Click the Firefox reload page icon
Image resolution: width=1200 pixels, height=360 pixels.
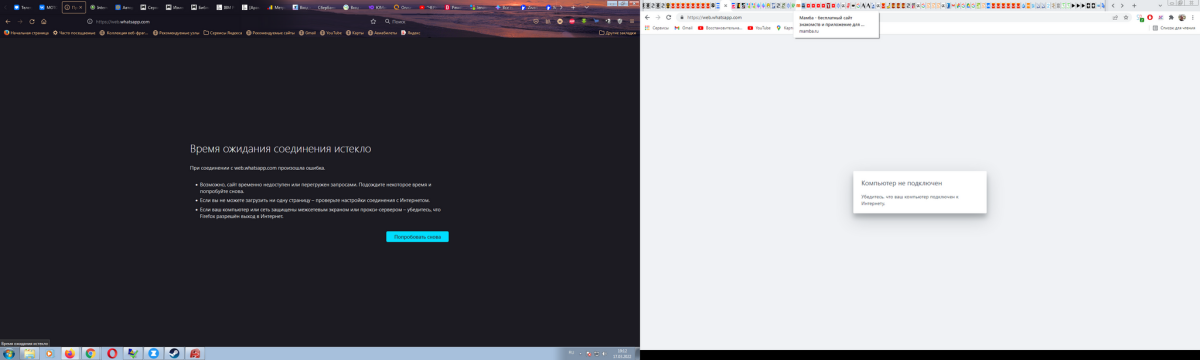32,21
